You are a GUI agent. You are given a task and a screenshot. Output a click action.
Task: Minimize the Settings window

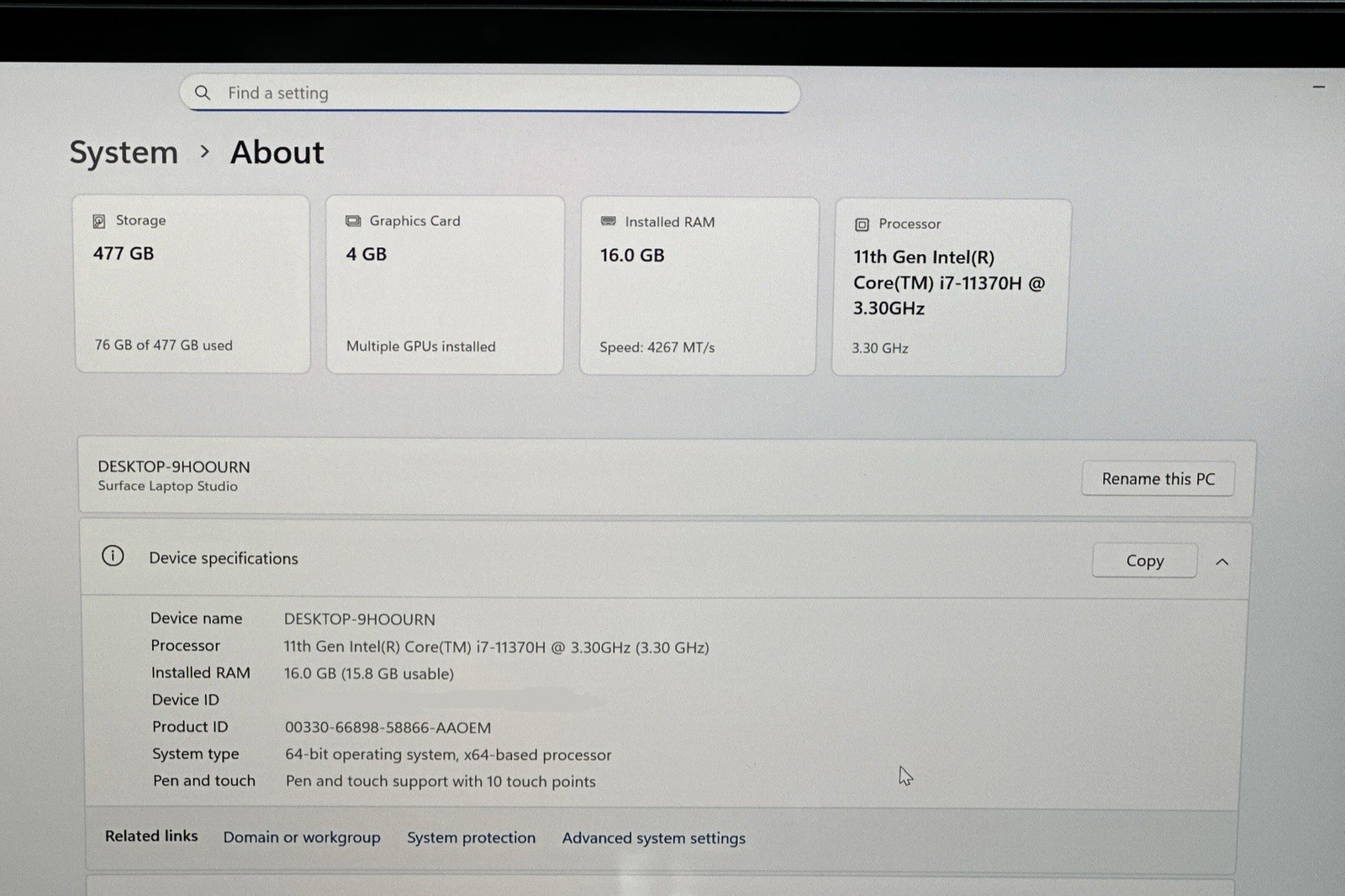[1319, 86]
